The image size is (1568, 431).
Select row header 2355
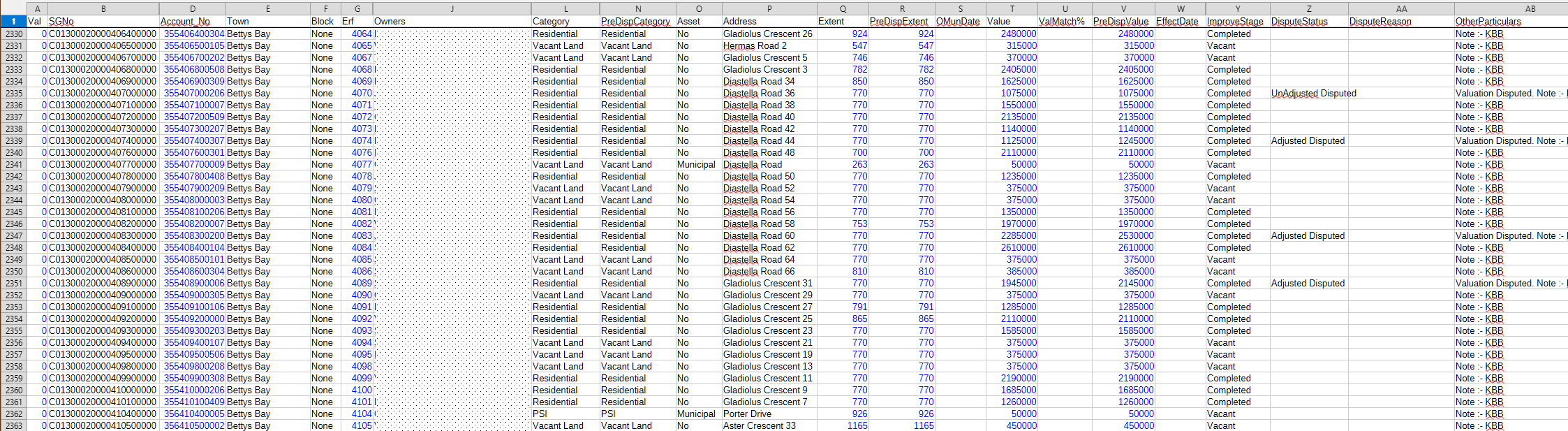pos(13,330)
